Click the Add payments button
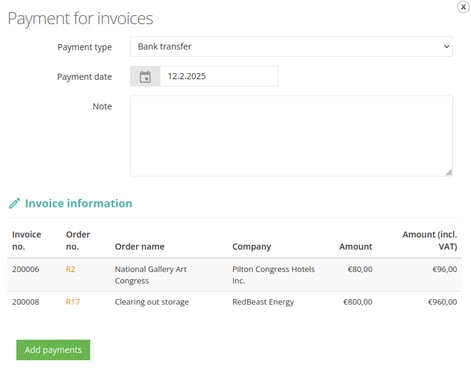Screen dimensions: 471x385 53,350
